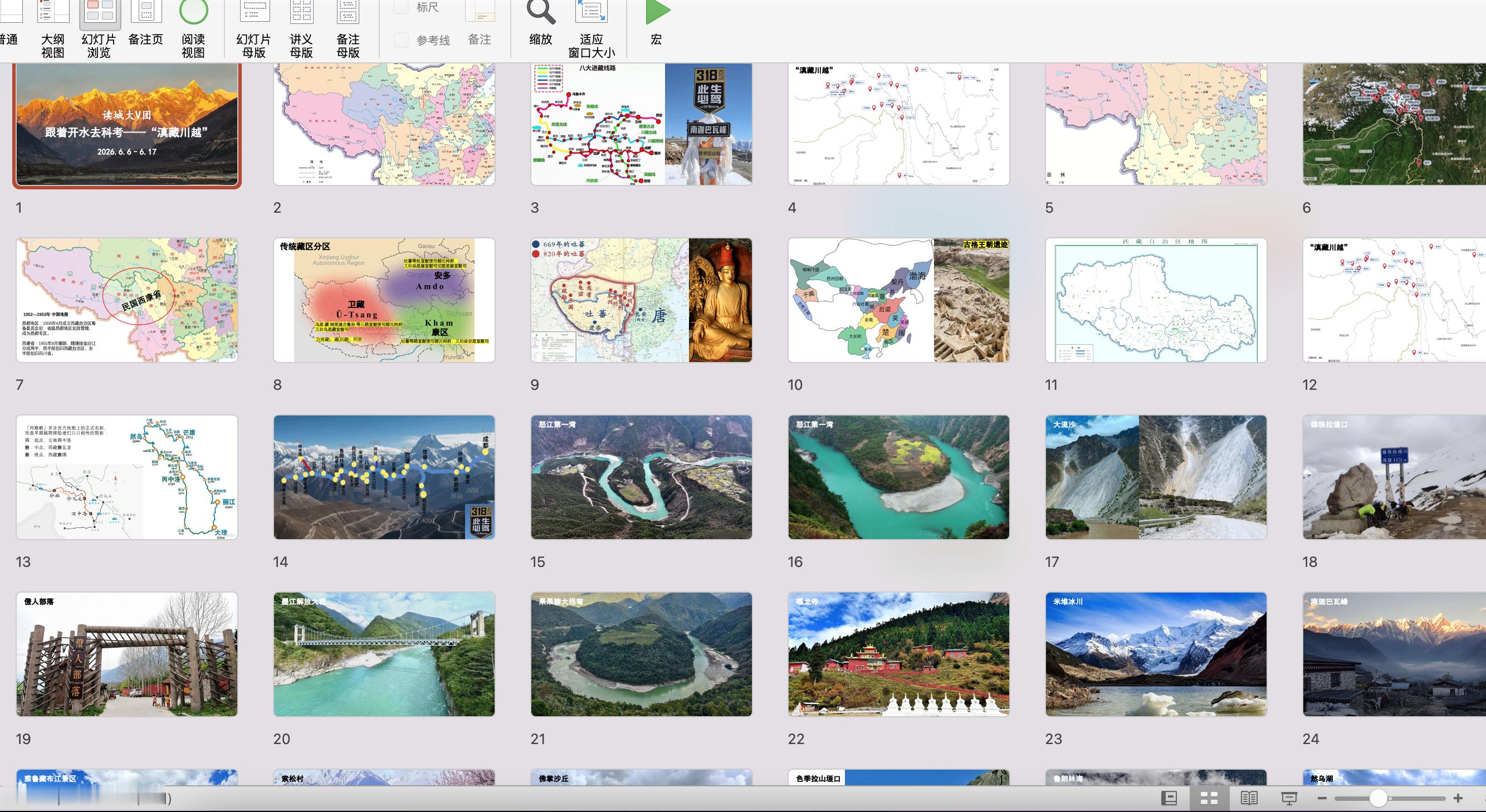Screen dimensions: 1486x812
Task: Select the 雅鲁藏布江景区 slide thumbnail
Action: tap(127, 777)
